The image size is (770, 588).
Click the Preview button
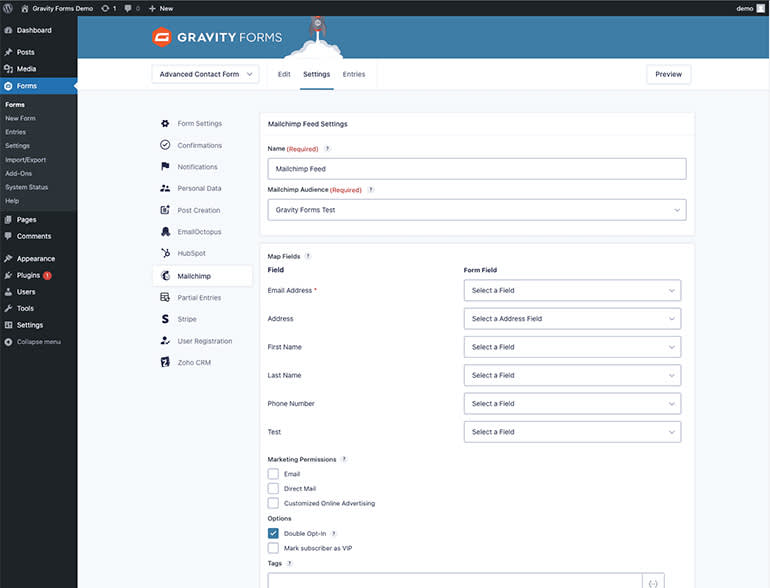click(x=668, y=74)
